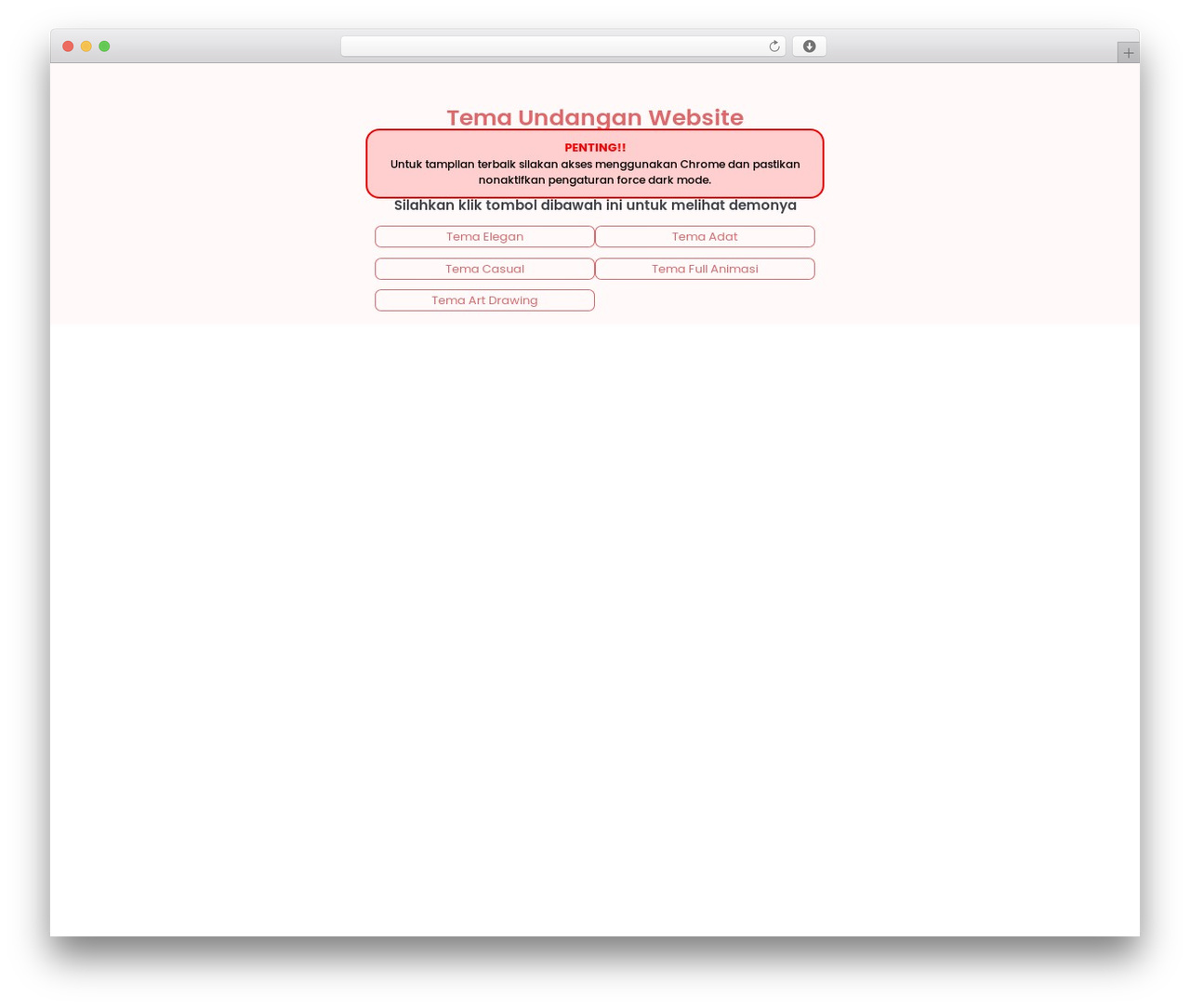Add a new tab with the plus icon

(x=1128, y=53)
